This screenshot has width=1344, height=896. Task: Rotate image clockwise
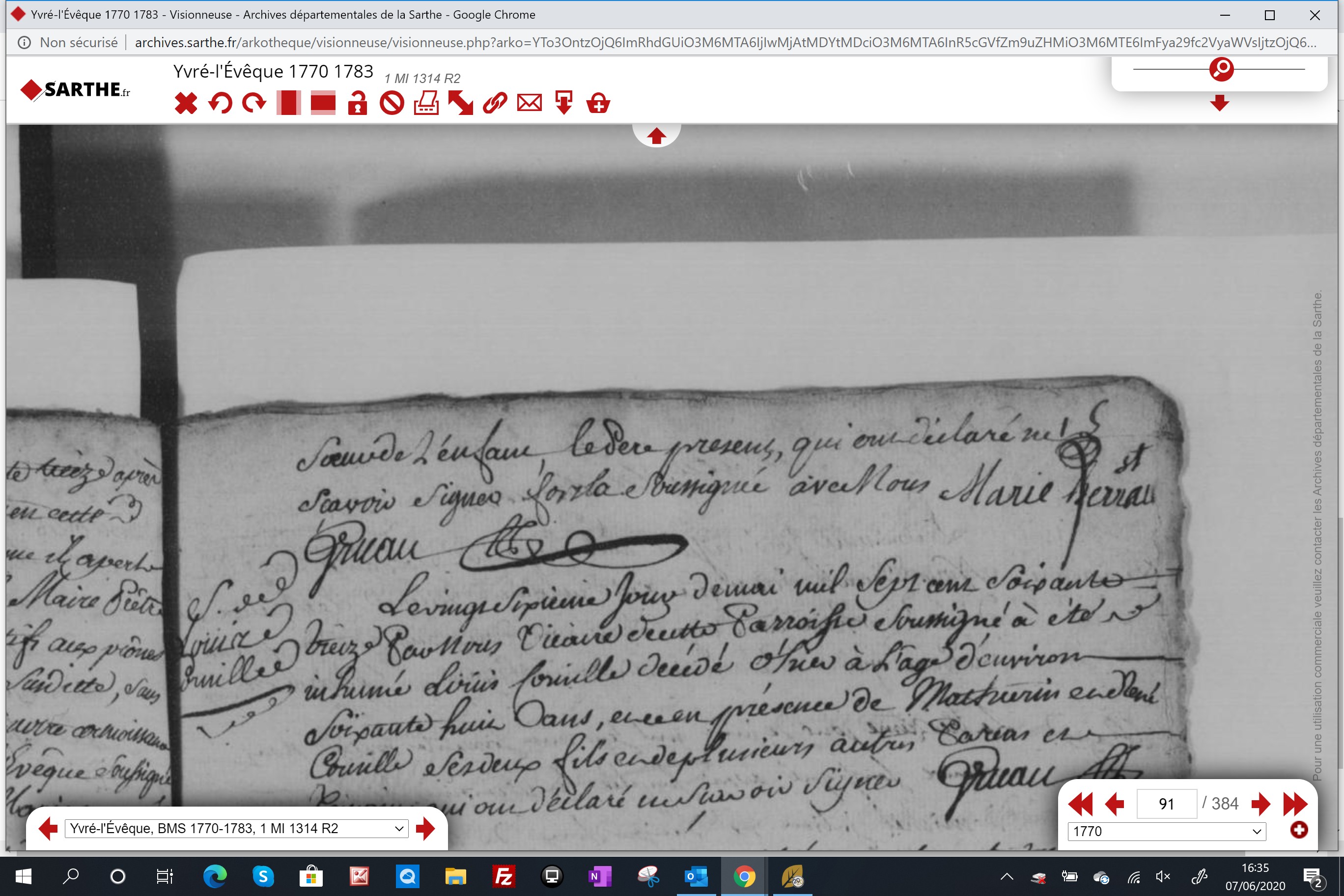tap(254, 104)
